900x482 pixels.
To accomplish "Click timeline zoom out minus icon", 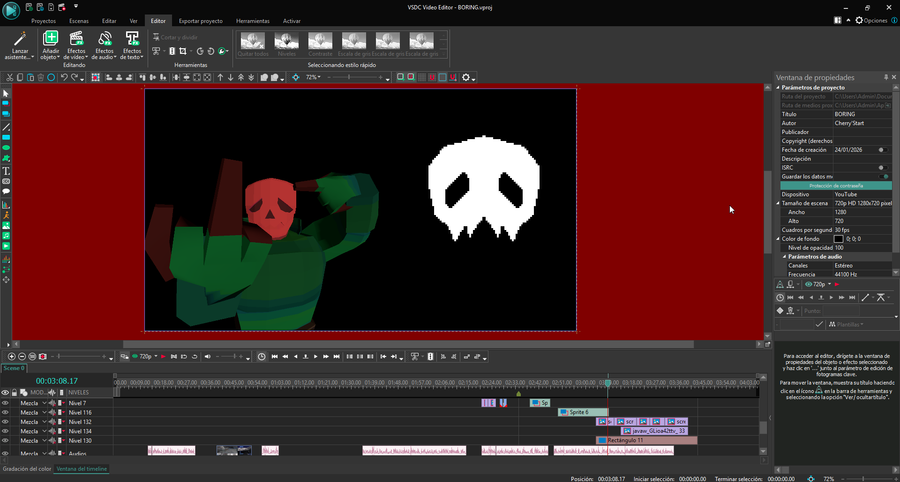I will point(22,356).
